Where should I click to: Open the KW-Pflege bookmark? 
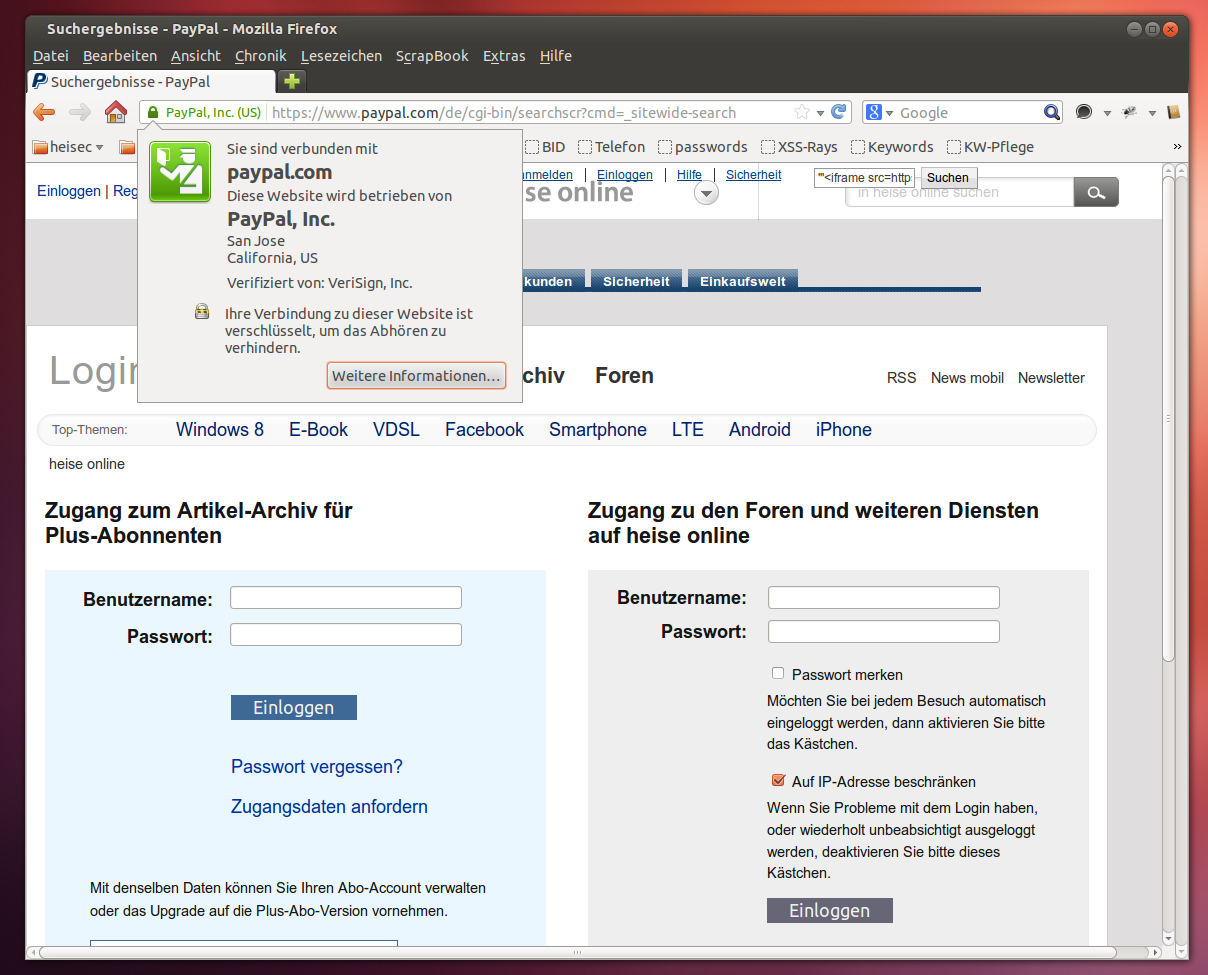click(990, 147)
